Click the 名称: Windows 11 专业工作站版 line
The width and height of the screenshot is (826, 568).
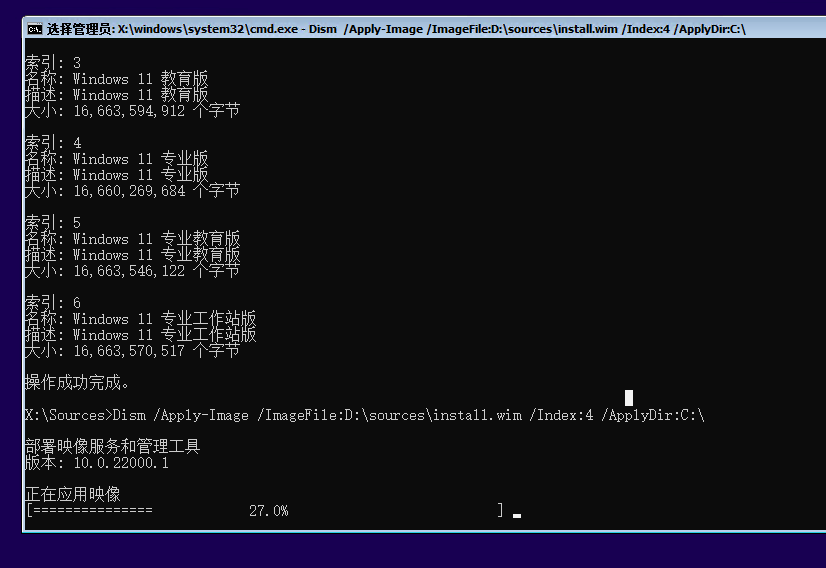click(x=140, y=319)
